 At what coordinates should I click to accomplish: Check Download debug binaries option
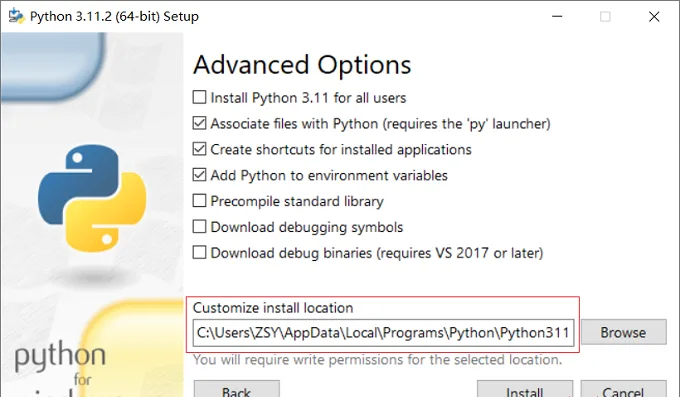[x=199, y=252]
